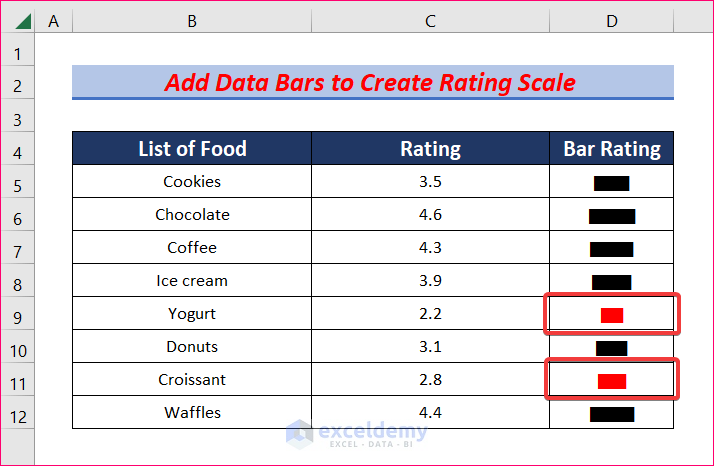This screenshot has width=714, height=466.
Task: Click the Croissant name cell
Action: pos(192,380)
